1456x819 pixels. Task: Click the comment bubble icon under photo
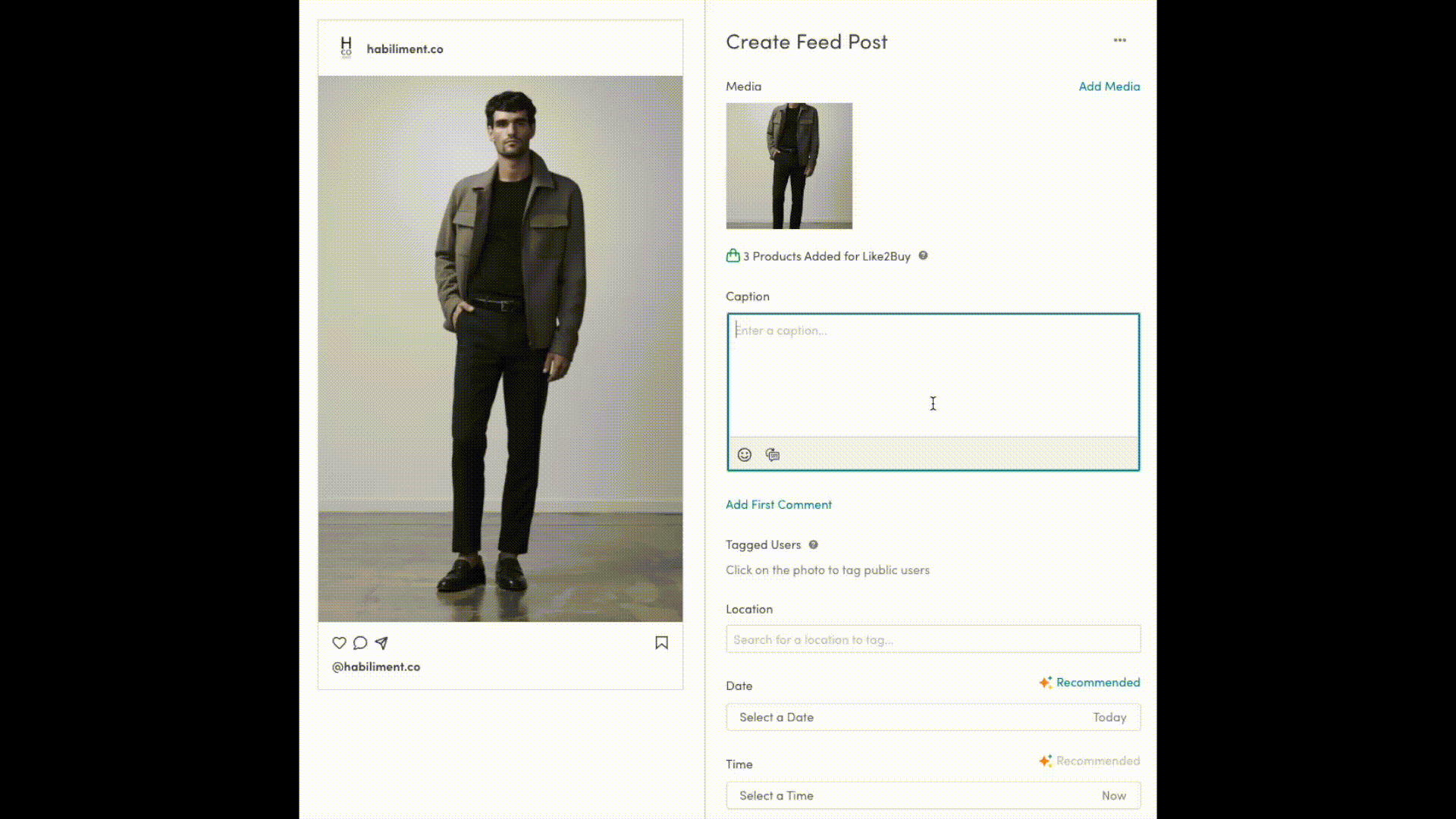360,643
